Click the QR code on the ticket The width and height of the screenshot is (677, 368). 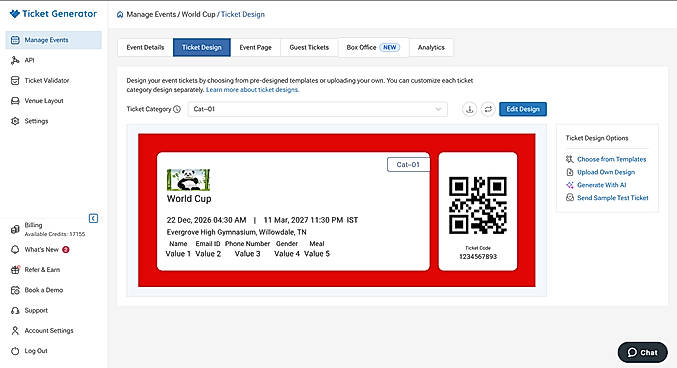pyautogui.click(x=478, y=205)
